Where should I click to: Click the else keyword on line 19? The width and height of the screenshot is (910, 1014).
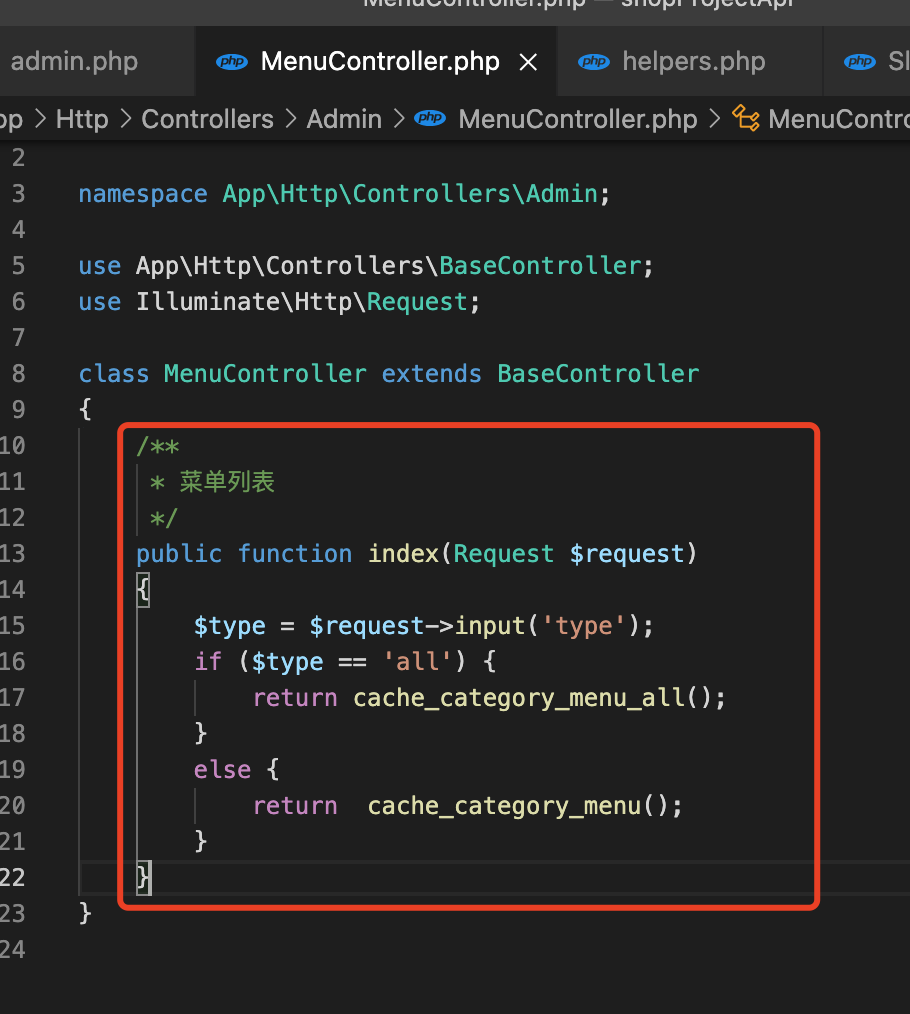click(222, 770)
